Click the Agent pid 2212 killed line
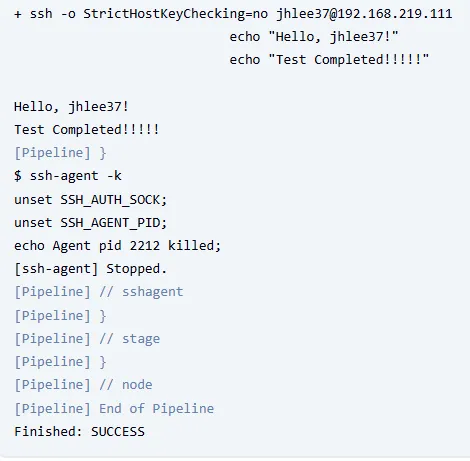 pos(117,246)
